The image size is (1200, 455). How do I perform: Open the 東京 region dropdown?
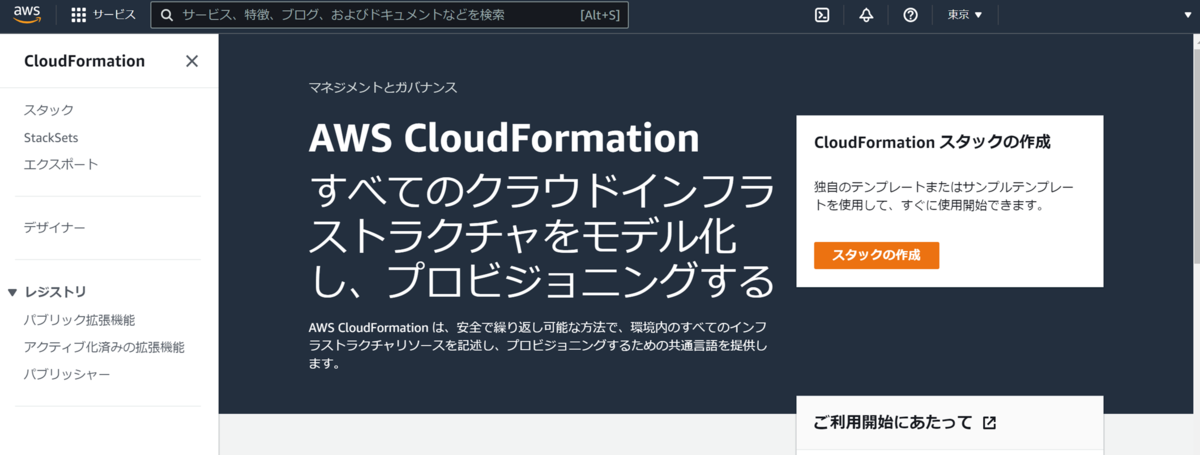pos(965,15)
